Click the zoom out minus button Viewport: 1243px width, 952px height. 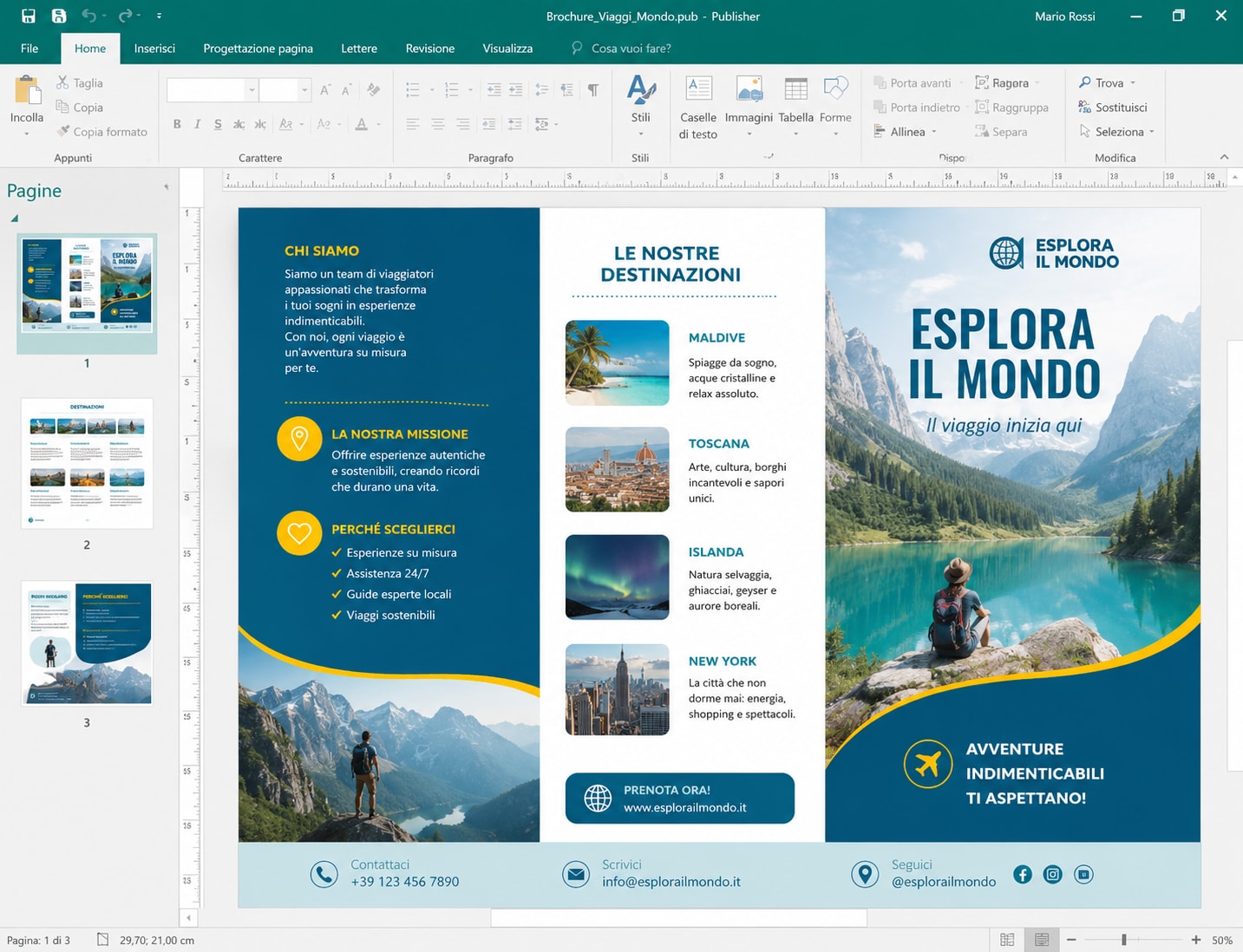1071,940
